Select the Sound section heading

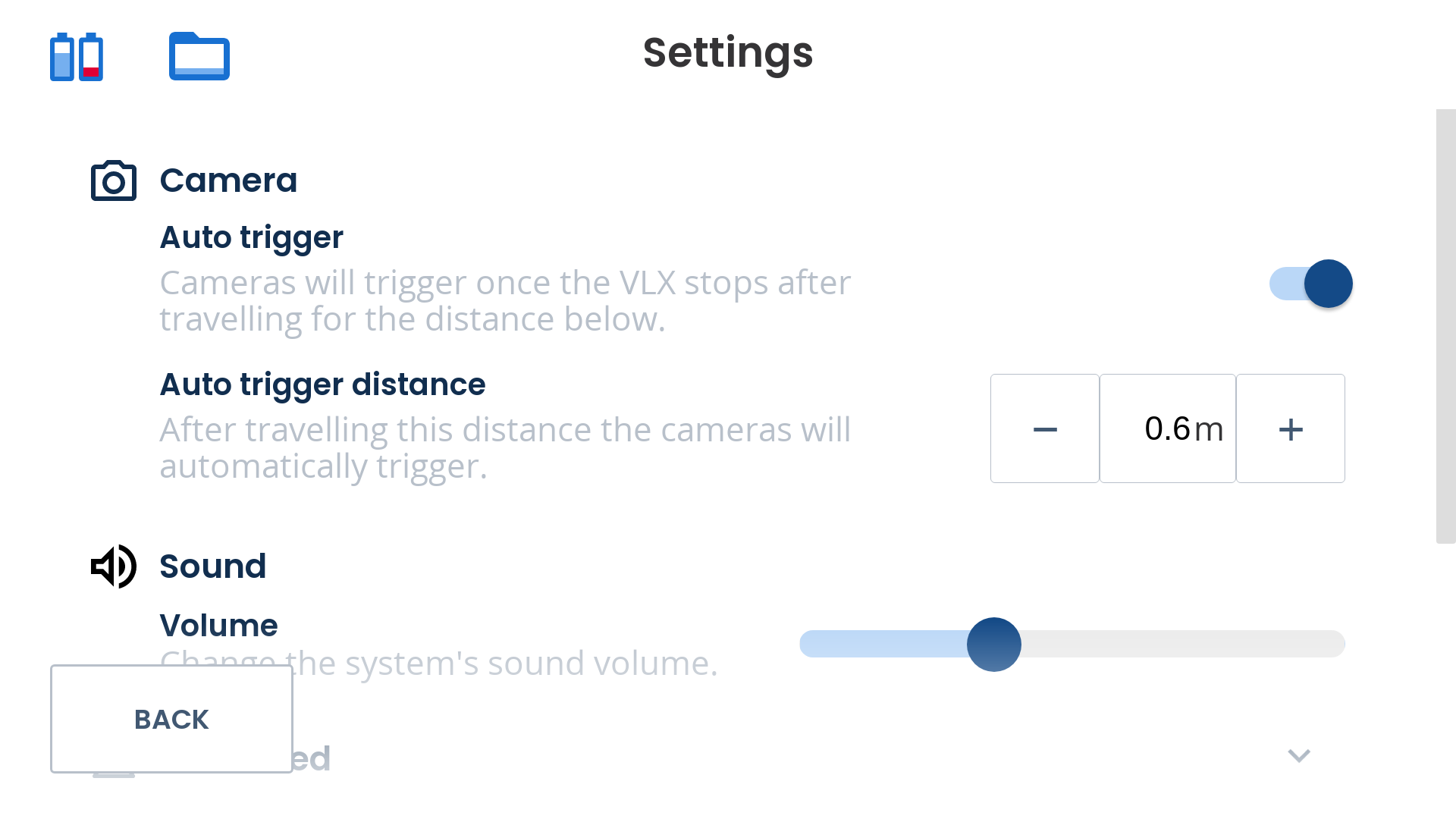coord(213,566)
